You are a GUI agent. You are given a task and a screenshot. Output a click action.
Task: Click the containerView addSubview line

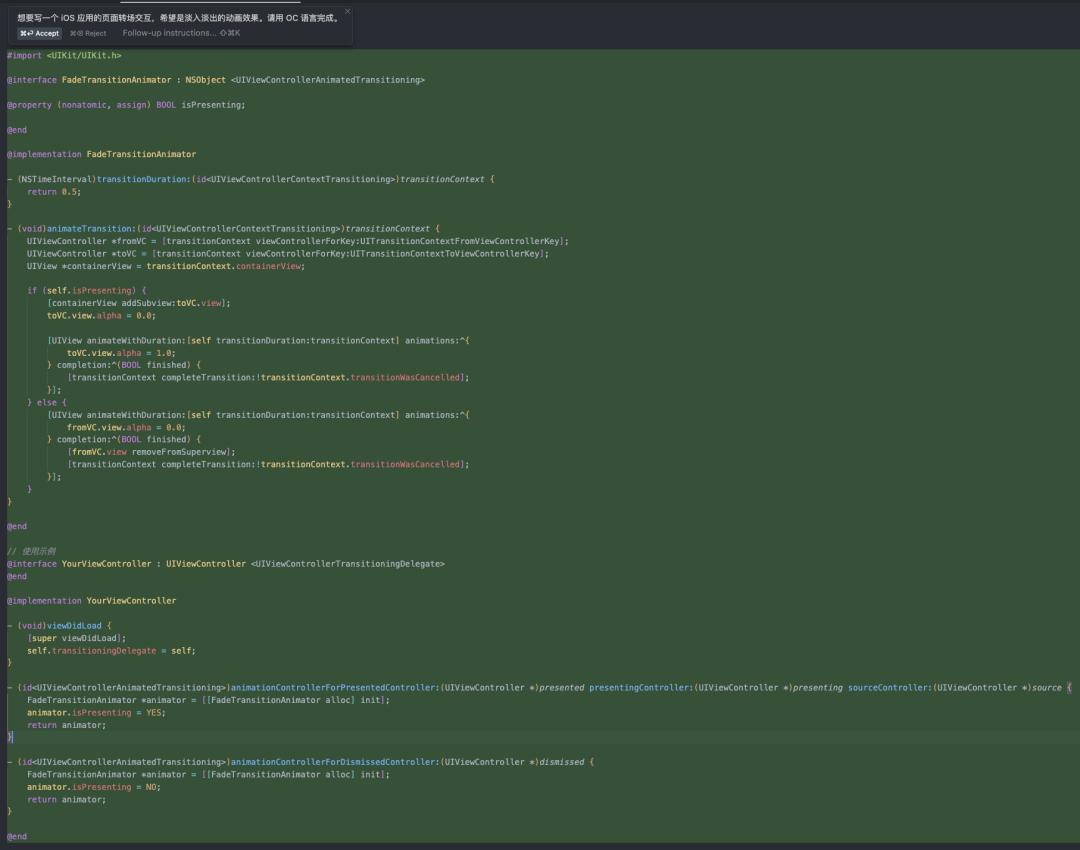tap(138, 303)
